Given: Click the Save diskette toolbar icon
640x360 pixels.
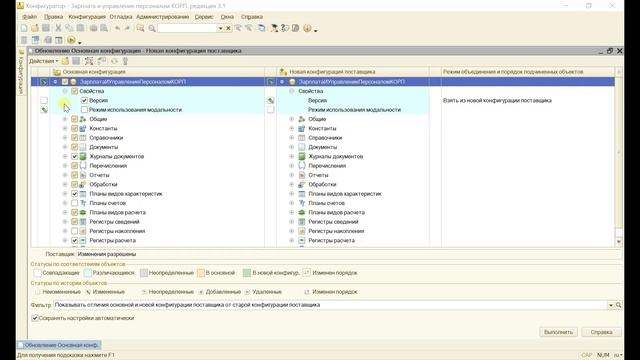Looking at the screenshot, I should 46,28.
